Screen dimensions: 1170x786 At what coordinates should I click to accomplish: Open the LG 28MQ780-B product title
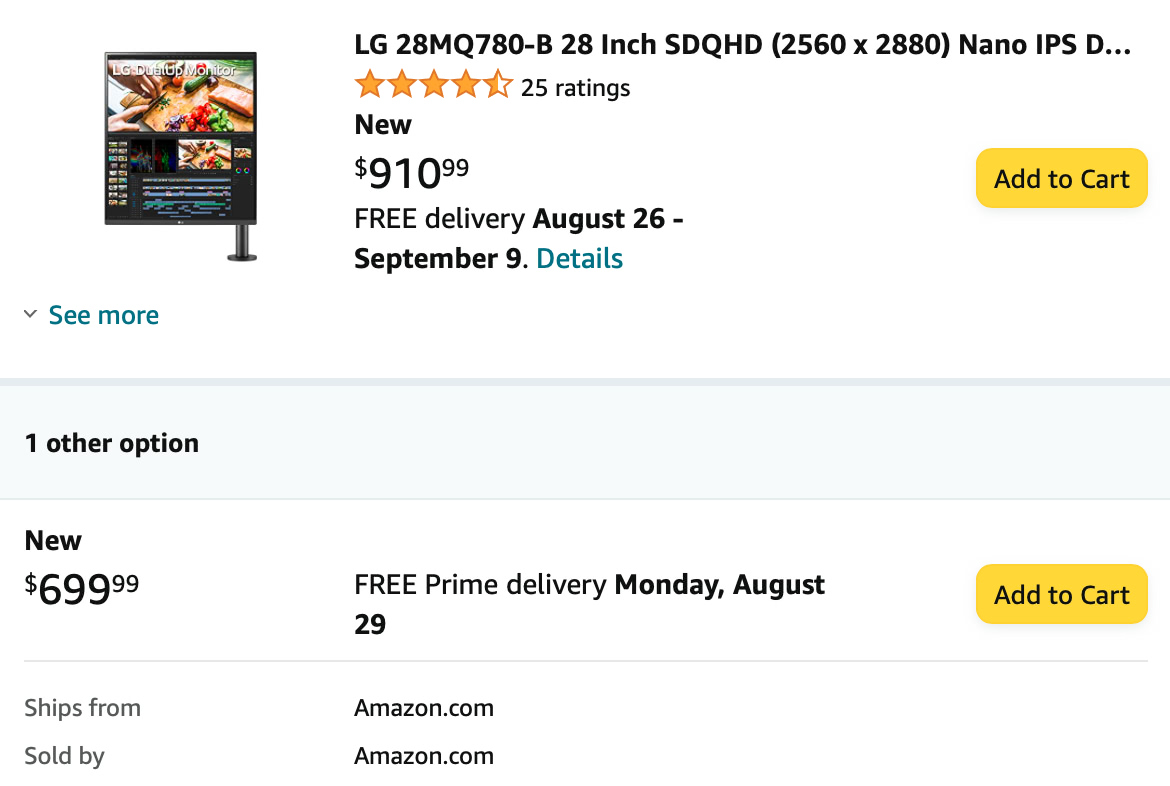tap(742, 45)
